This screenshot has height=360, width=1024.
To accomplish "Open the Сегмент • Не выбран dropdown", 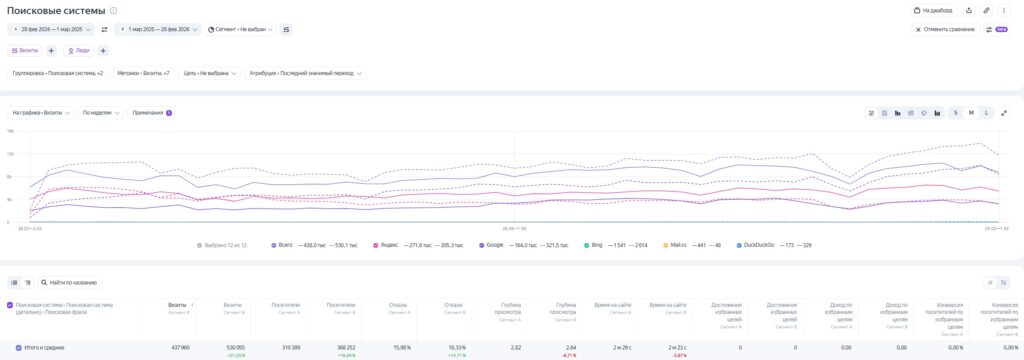I will [x=240, y=29].
